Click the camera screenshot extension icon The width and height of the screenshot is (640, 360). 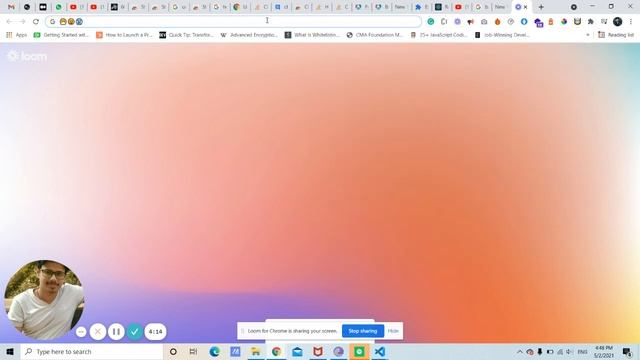tap(484, 22)
